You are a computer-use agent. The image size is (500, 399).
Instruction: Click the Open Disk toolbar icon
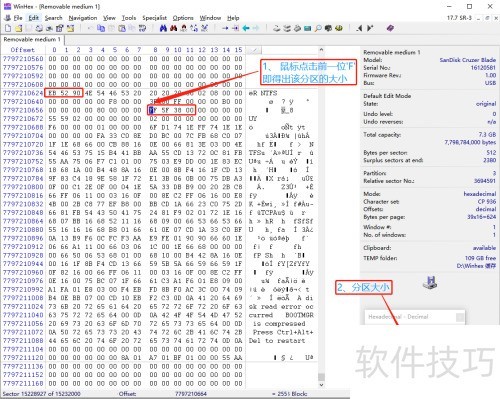tap(276, 29)
